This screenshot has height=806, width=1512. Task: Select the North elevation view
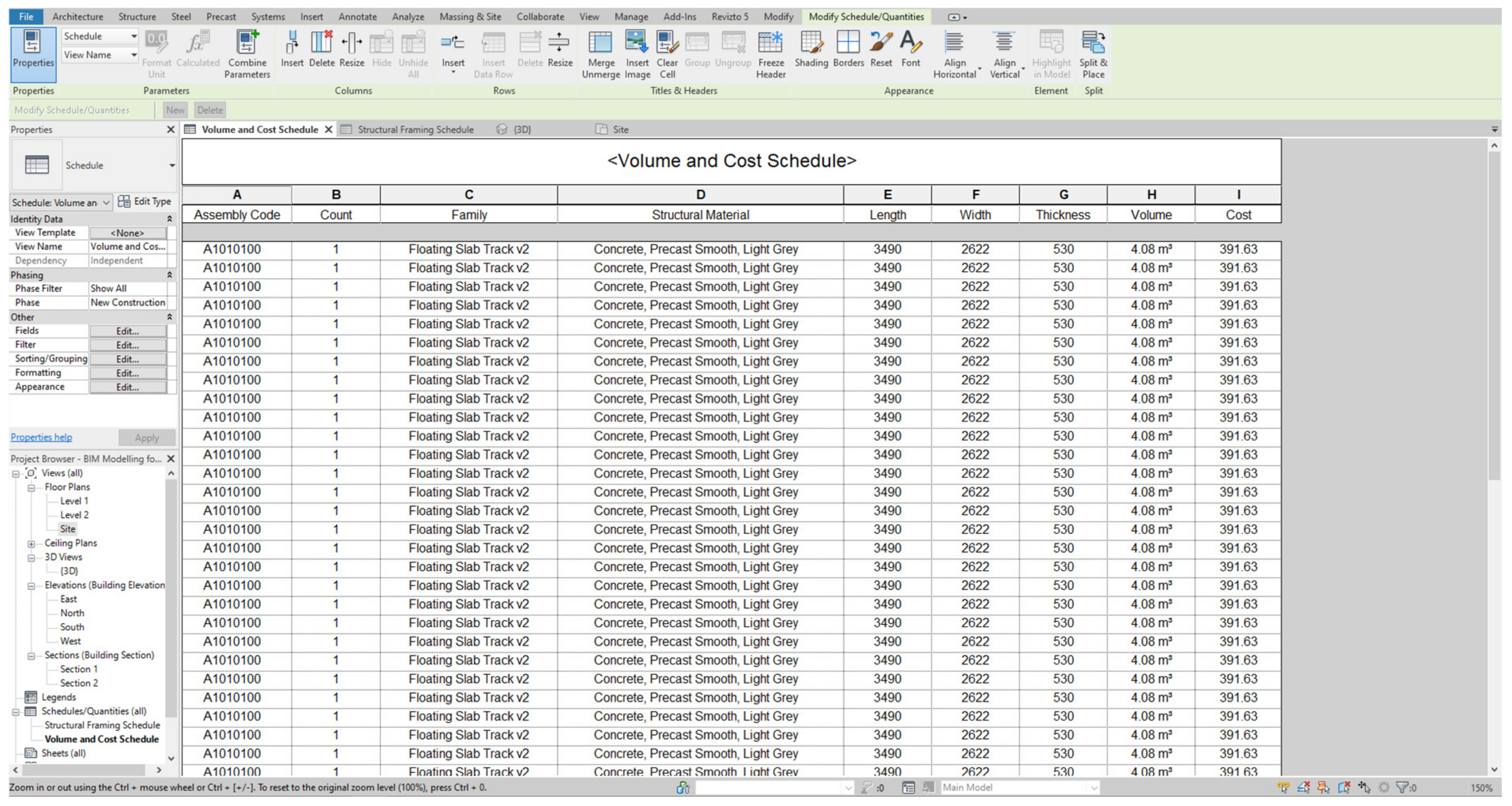click(x=72, y=613)
